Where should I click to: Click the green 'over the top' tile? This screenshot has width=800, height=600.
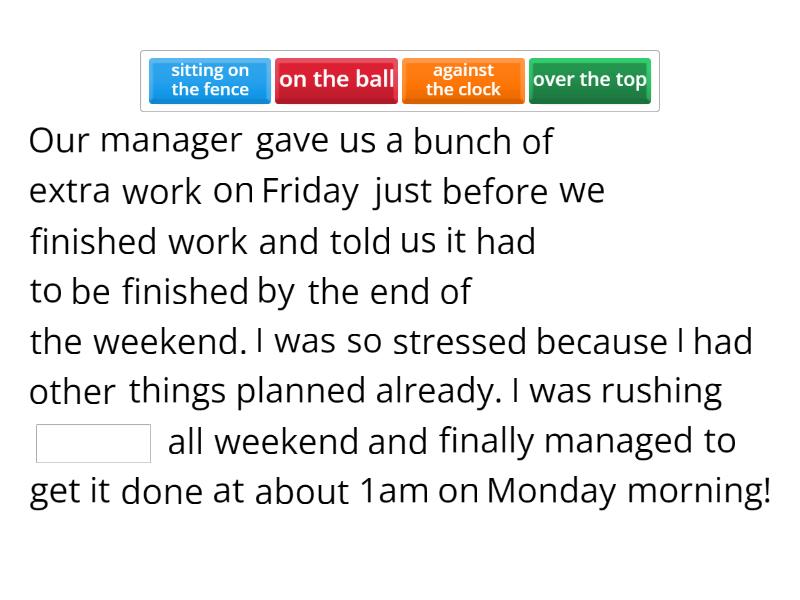coord(590,80)
